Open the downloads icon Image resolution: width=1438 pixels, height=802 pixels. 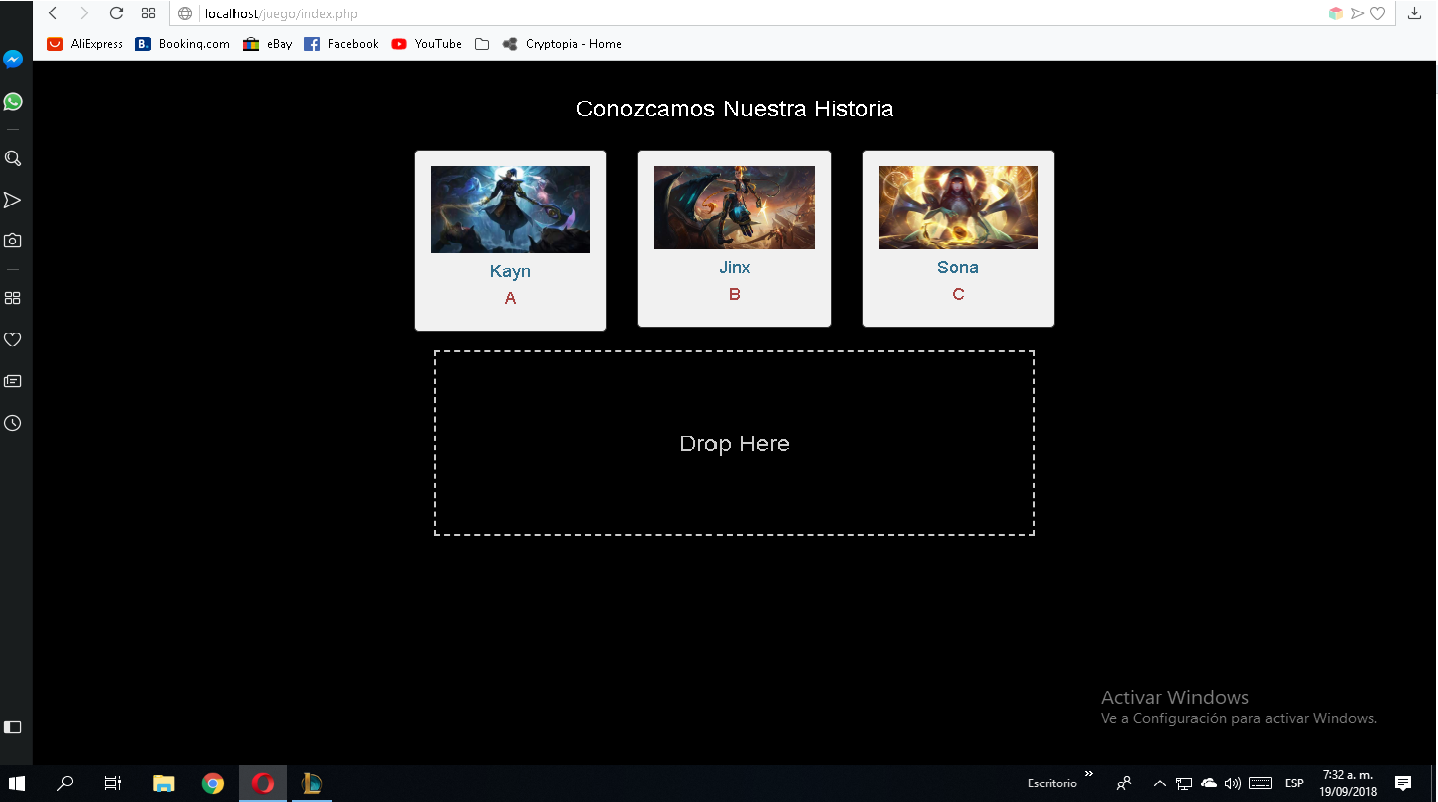pyautogui.click(x=1414, y=13)
